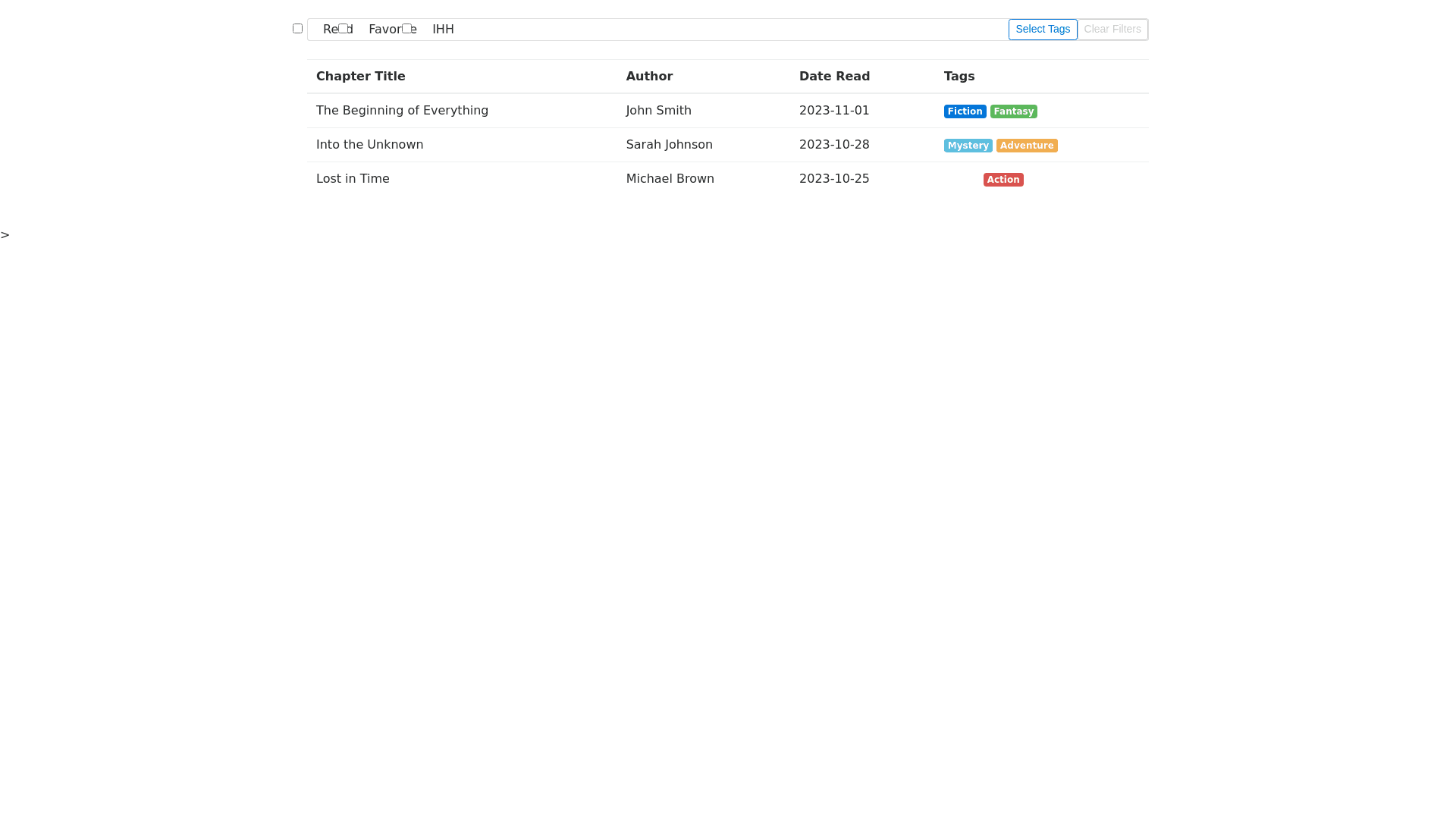Toggle the checkbox overlapping the Read label
Viewport: 1456px width, 819px height.
pyautogui.click(x=344, y=29)
